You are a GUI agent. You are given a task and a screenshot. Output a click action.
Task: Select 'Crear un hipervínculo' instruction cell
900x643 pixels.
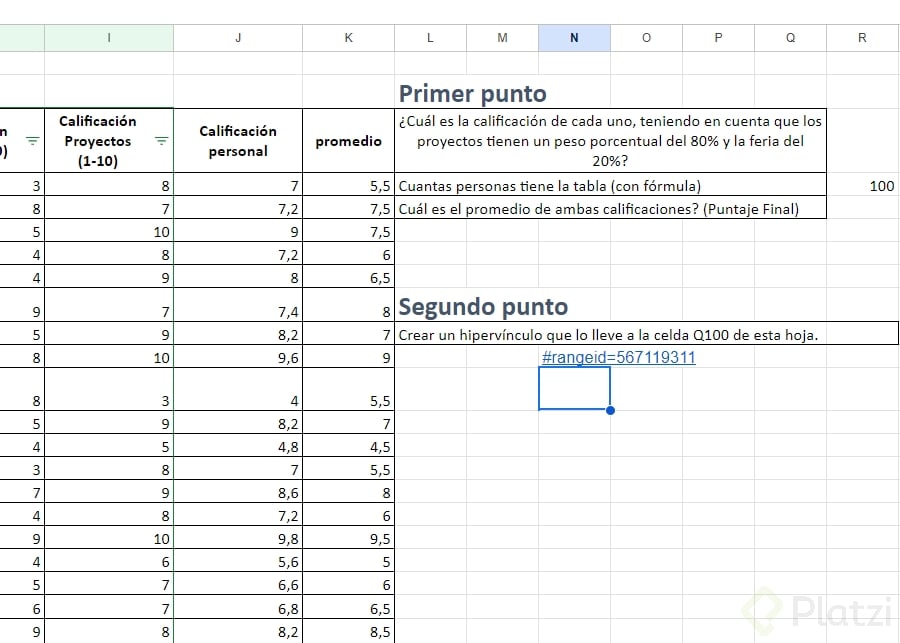pyautogui.click(x=647, y=335)
